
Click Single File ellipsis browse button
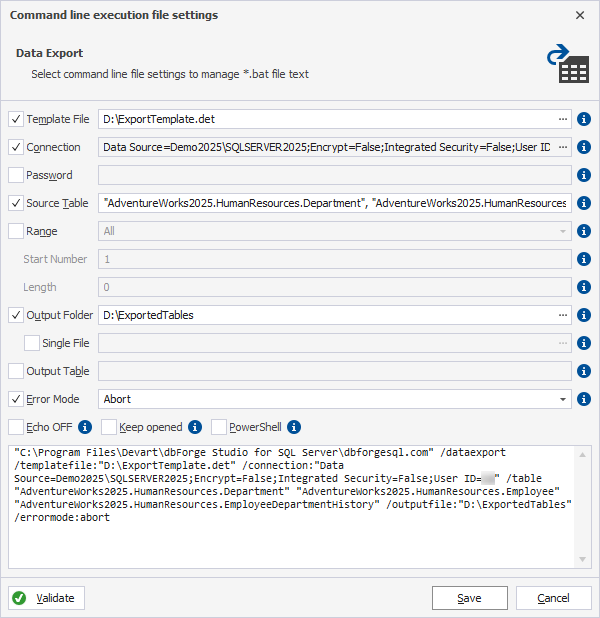[563, 343]
